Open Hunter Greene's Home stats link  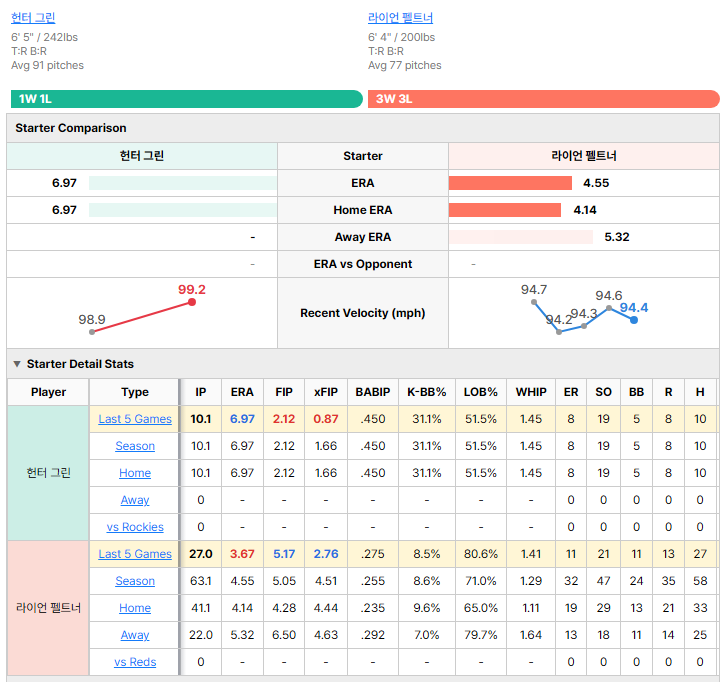135,473
